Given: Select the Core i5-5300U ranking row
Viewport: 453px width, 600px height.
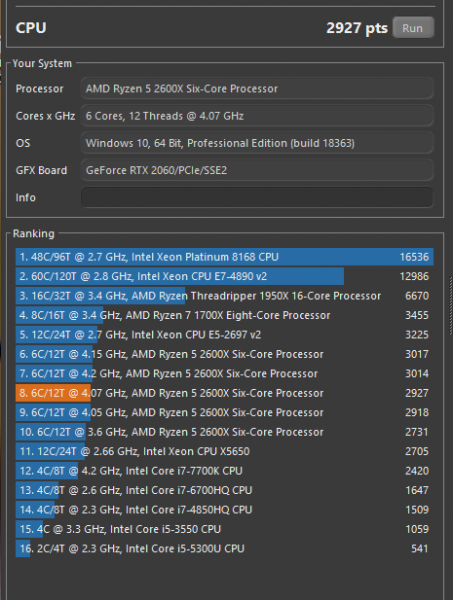Looking at the screenshot, I should (225, 549).
